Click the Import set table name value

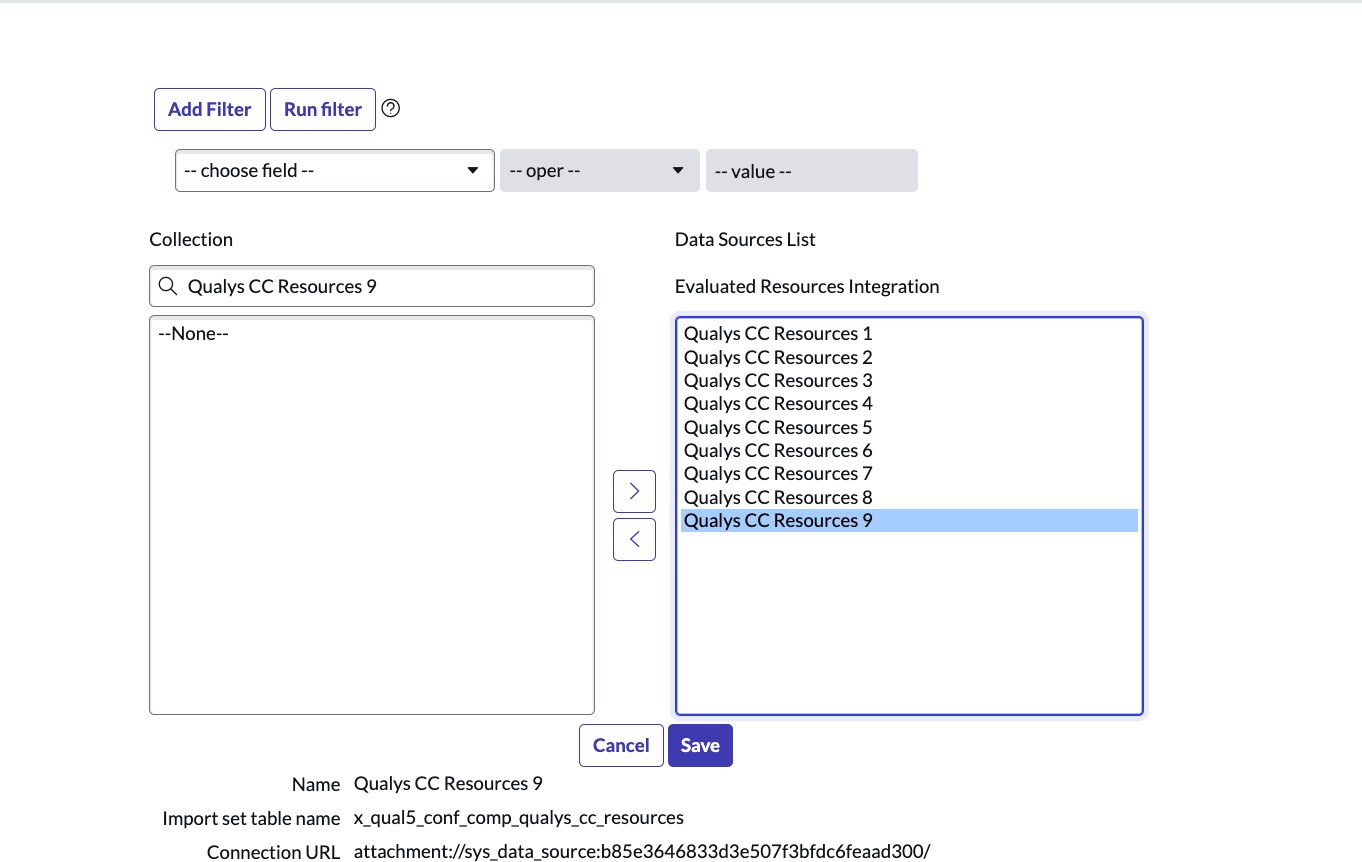tap(519, 818)
